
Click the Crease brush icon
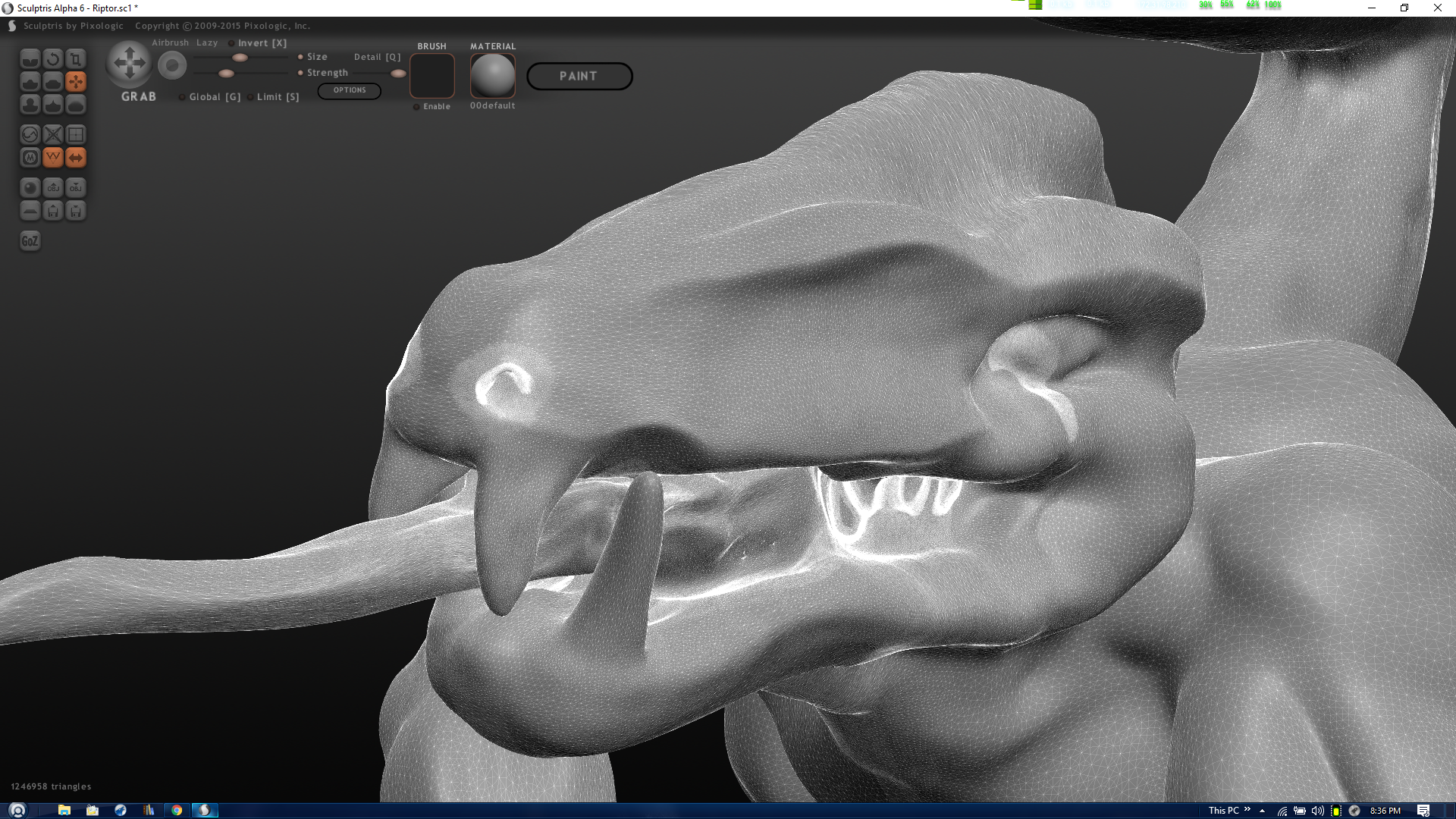30,58
